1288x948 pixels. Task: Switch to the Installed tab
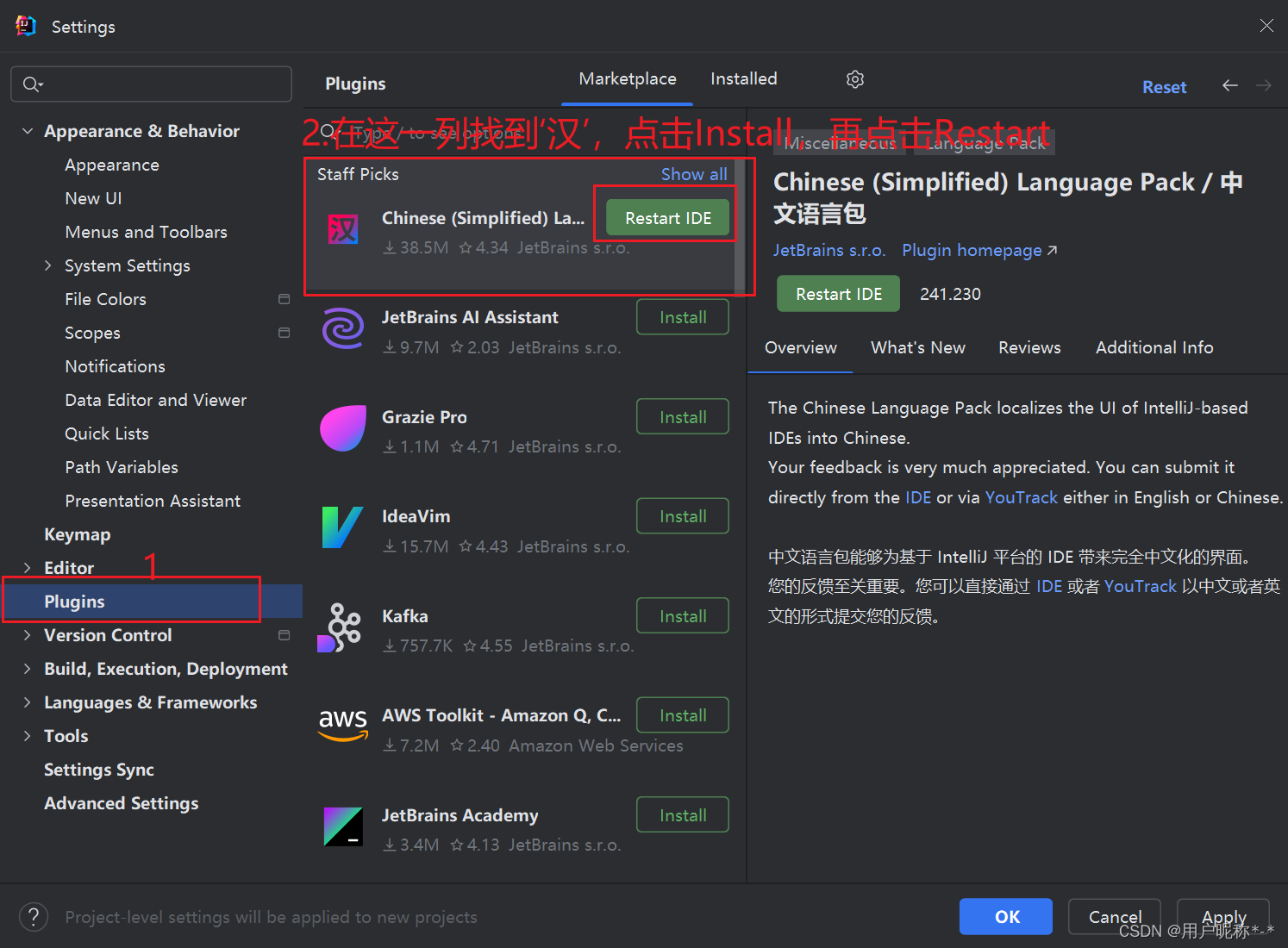point(744,79)
